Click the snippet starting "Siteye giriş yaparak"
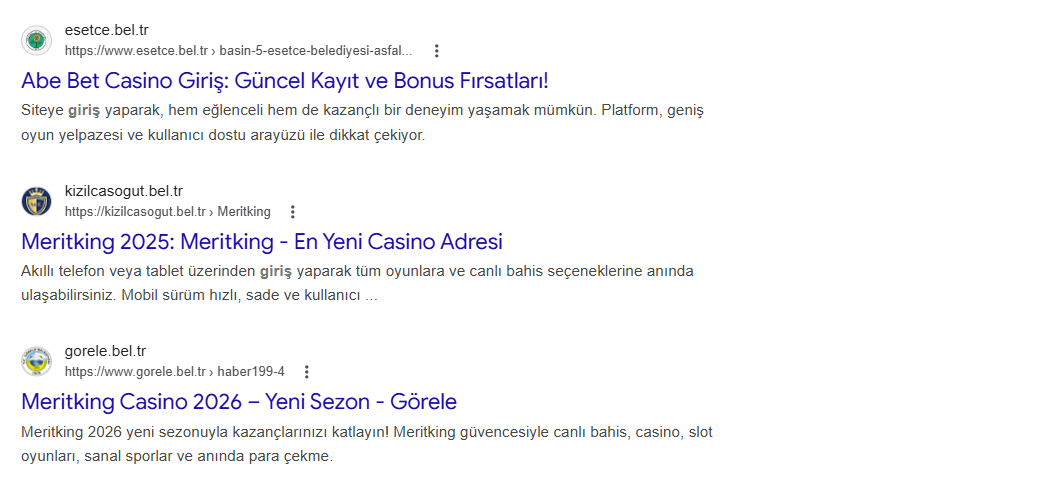This screenshot has height=504, width=1046. (x=368, y=121)
